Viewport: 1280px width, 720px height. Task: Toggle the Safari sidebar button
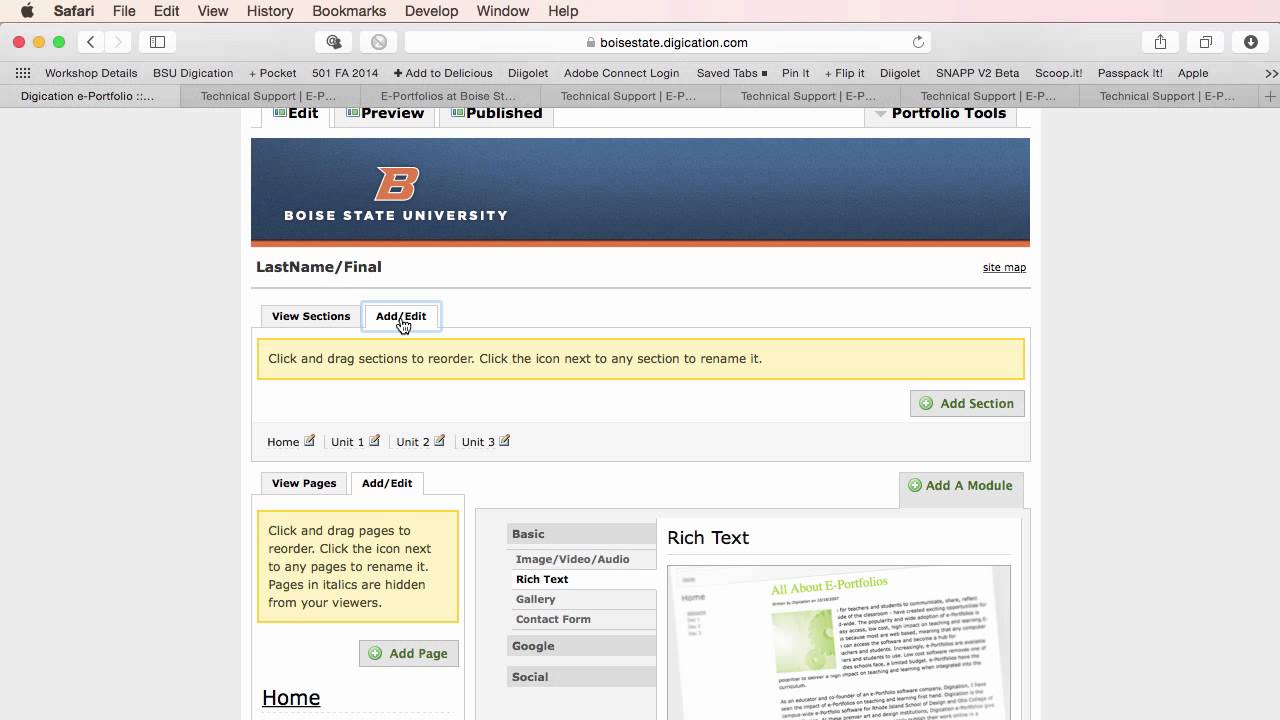pyautogui.click(x=157, y=42)
